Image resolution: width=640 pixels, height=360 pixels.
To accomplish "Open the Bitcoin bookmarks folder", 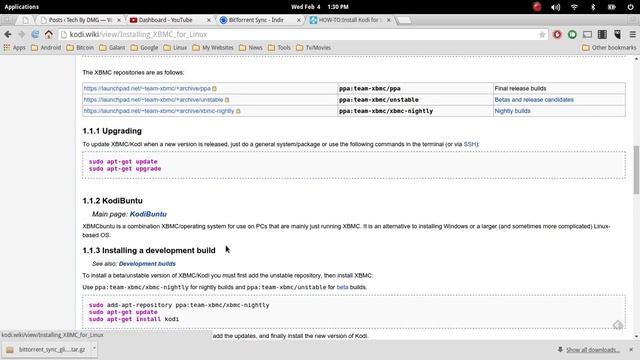I will (x=80, y=48).
